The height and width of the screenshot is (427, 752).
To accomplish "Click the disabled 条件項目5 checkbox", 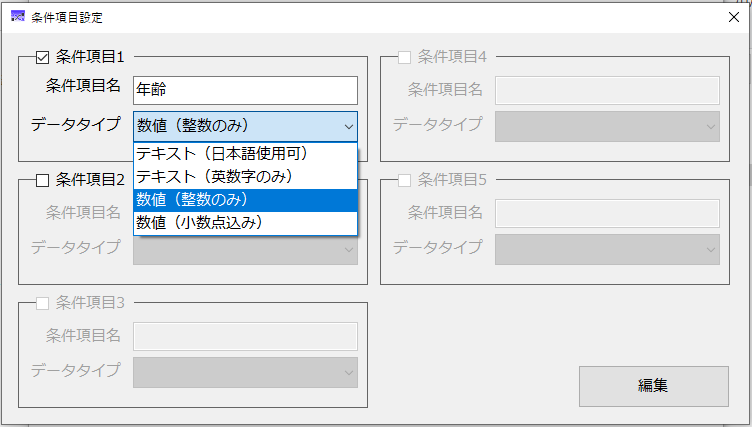I will [404, 181].
